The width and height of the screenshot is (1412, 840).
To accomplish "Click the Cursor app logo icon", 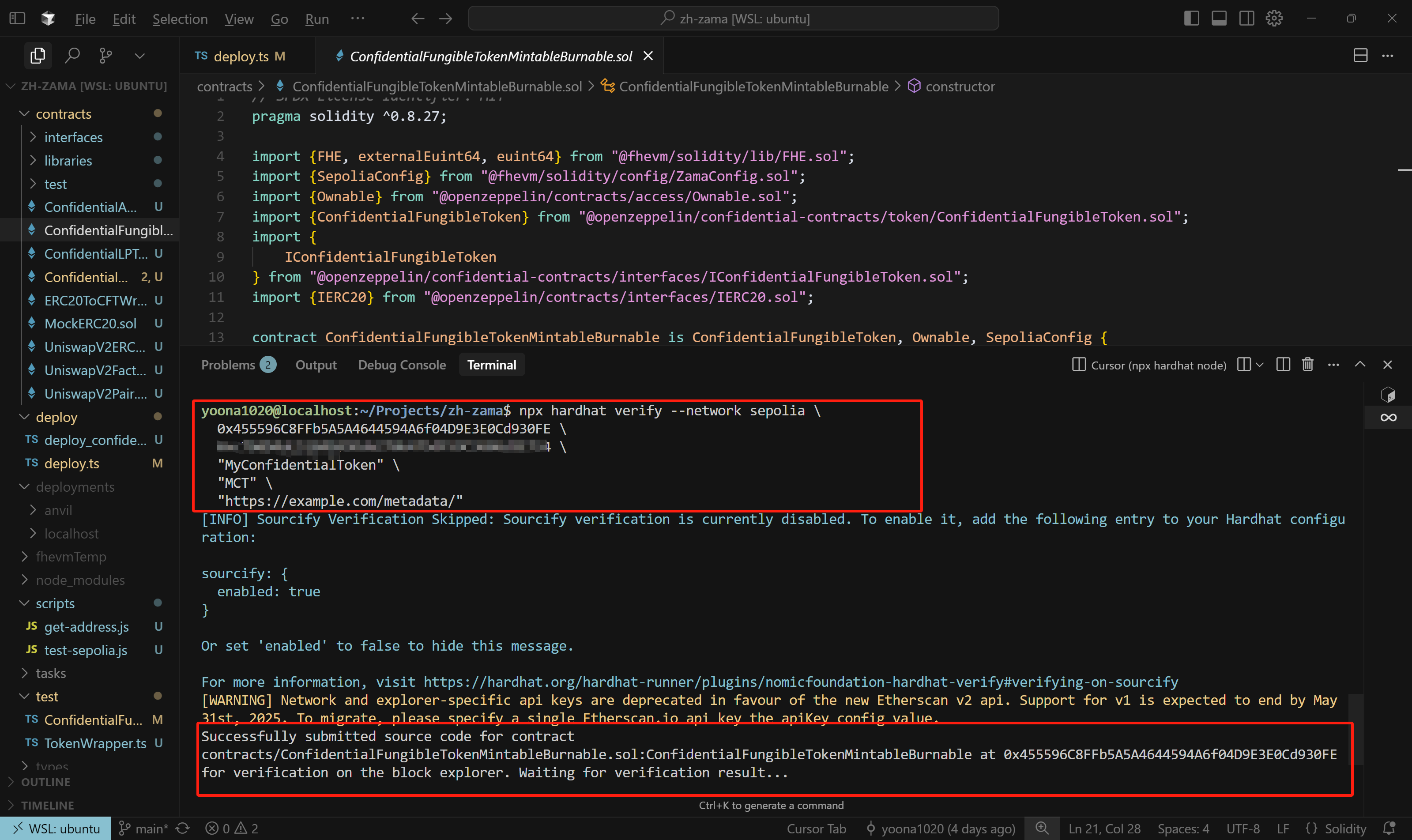I will coord(48,19).
